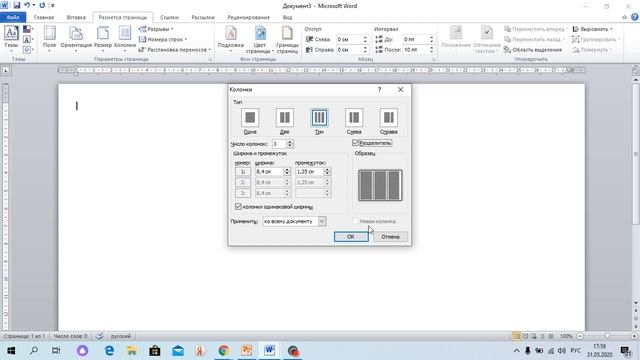640x360 pixels.
Task: Click the Undo icon in quick access toolbar
Action: [x=27, y=6]
